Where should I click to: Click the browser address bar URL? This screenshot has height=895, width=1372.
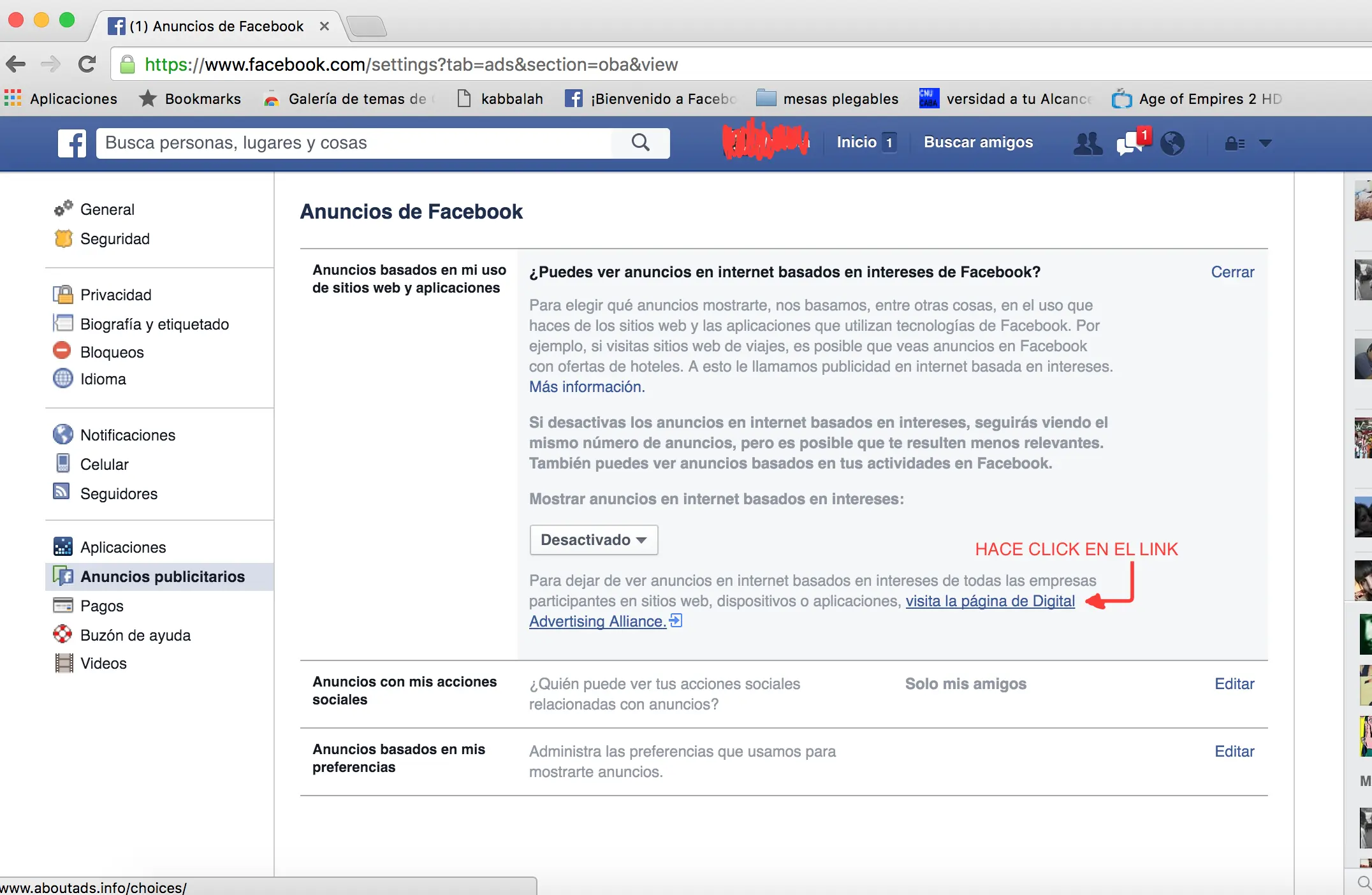point(411,64)
